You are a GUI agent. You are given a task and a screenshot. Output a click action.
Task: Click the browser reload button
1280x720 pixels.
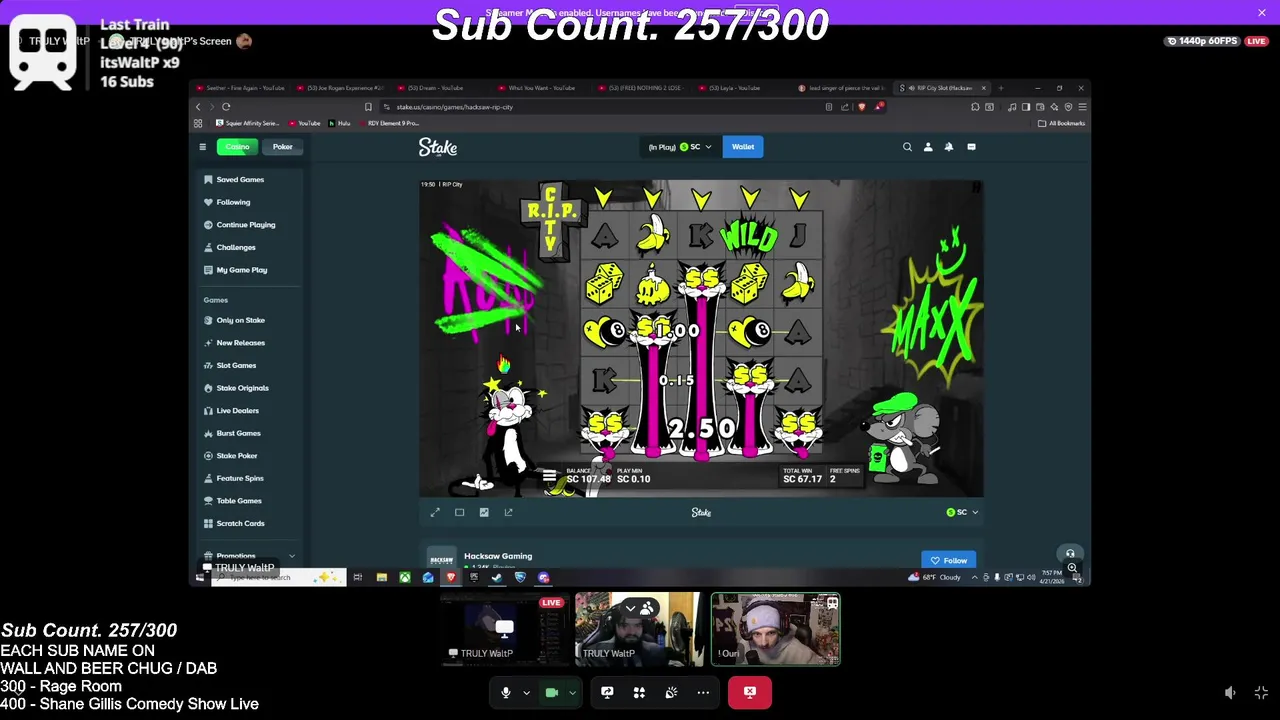(226, 107)
